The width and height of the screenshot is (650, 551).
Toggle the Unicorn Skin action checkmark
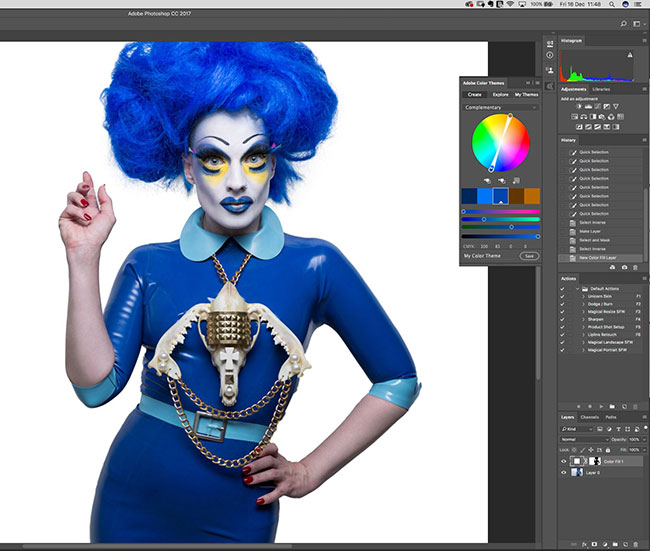click(x=563, y=297)
